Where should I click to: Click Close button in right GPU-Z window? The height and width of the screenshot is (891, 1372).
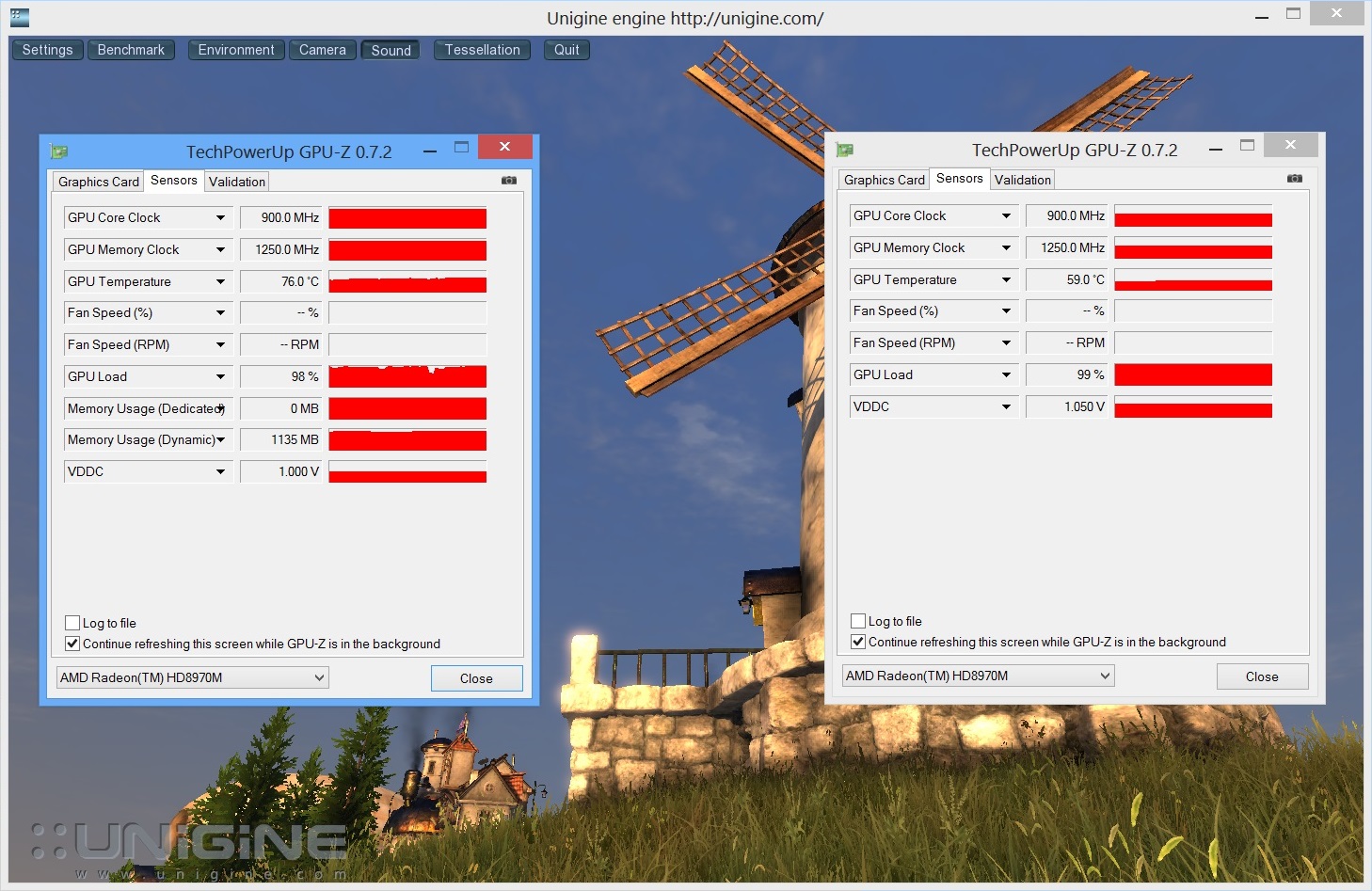point(1262,676)
